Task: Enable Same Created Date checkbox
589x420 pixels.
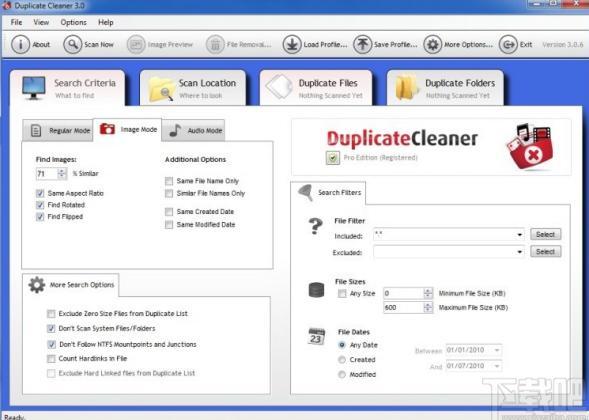Action: 169,212
